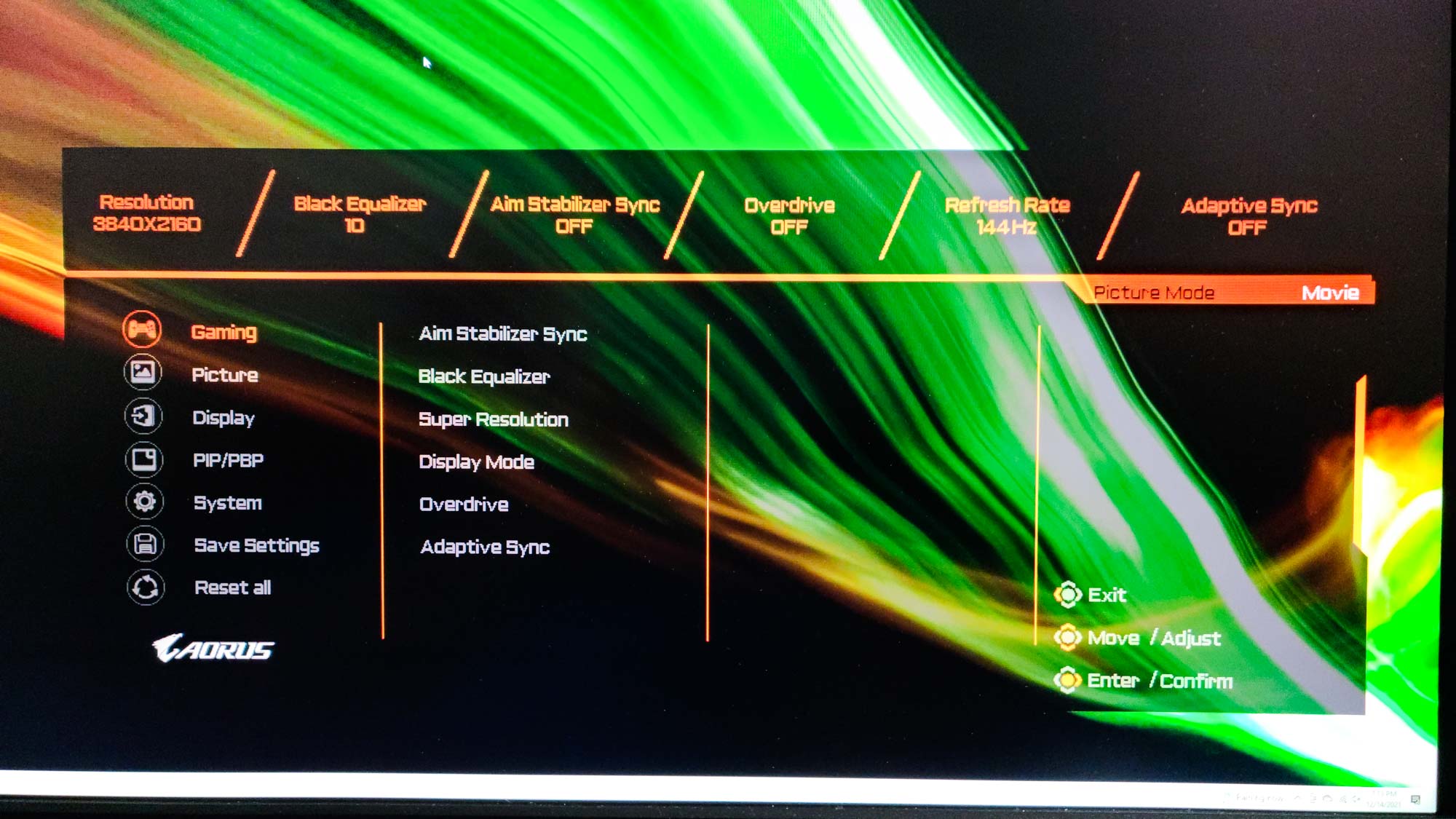This screenshot has width=1456, height=819.
Task: Select the AORUS logo icon
Action: coord(213,648)
